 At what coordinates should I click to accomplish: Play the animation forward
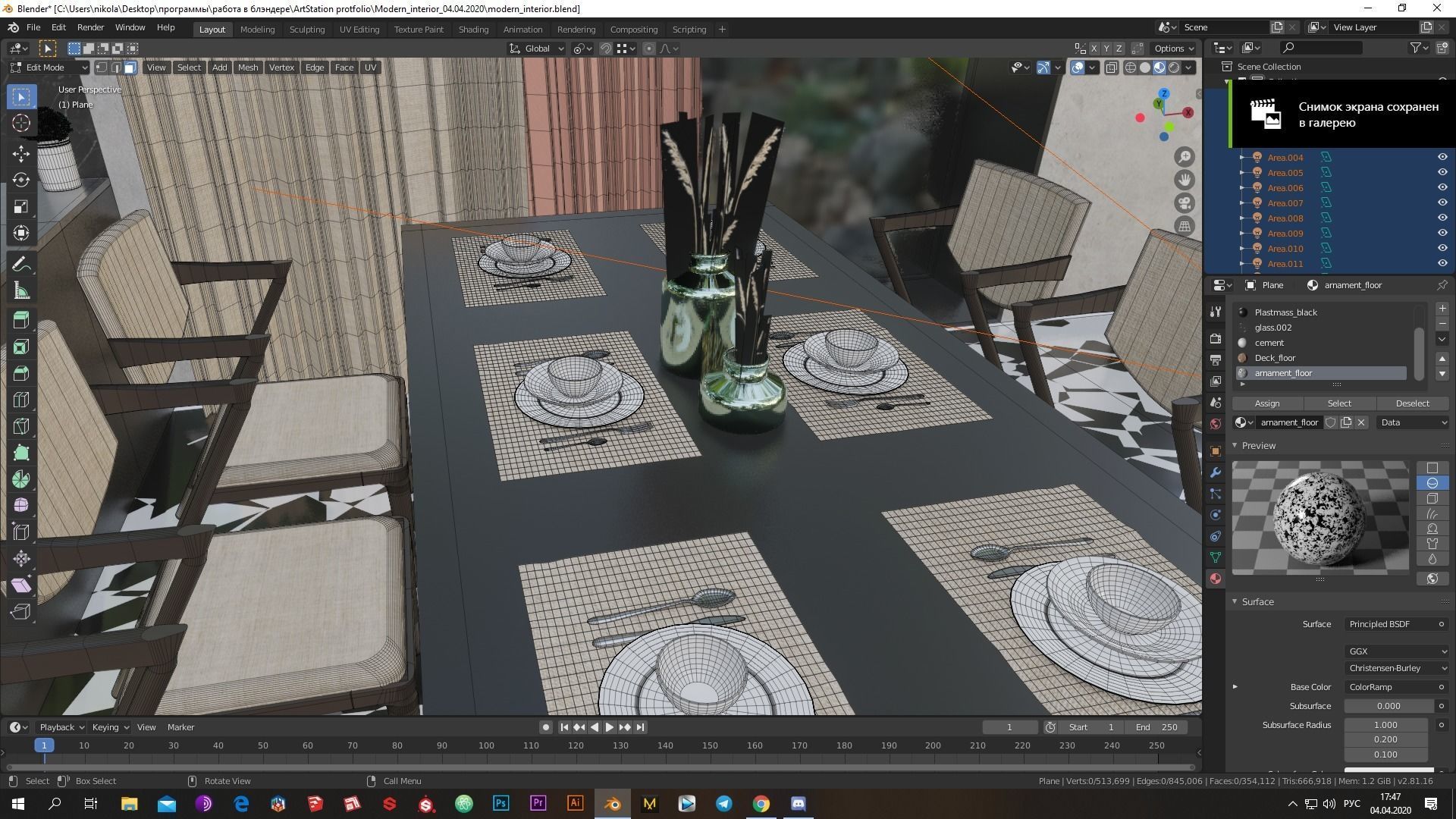coord(609,727)
